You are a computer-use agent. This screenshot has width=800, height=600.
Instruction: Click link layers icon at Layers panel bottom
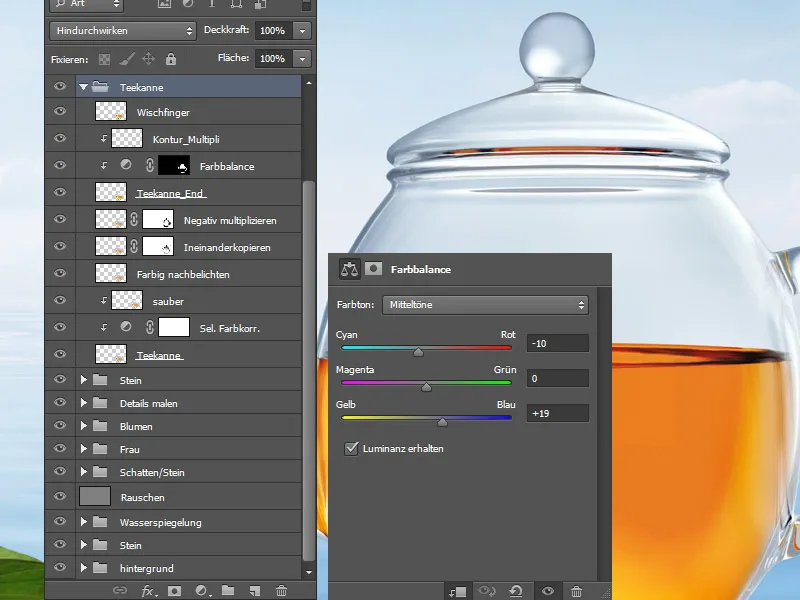click(x=120, y=590)
